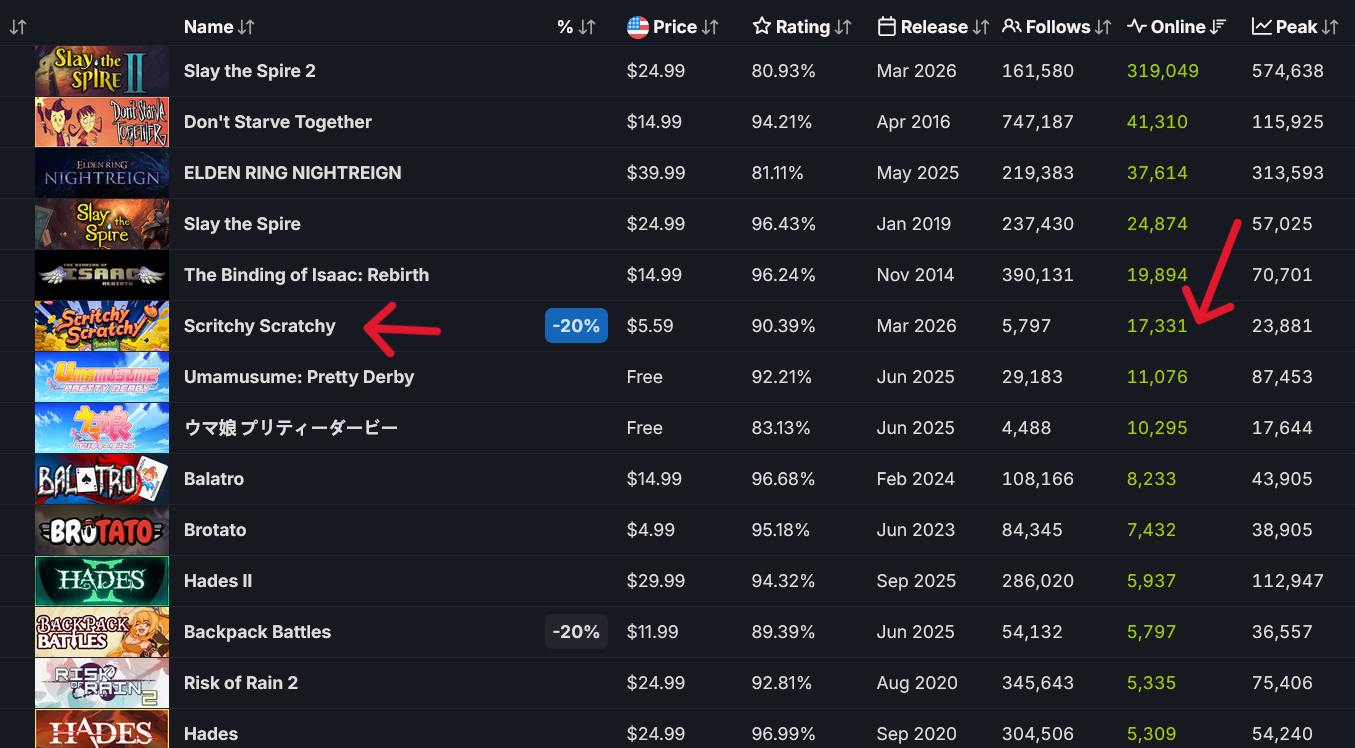Viewport: 1355px width, 748px height.
Task: Click the sort arrows beside the percent column
Action: [587, 27]
